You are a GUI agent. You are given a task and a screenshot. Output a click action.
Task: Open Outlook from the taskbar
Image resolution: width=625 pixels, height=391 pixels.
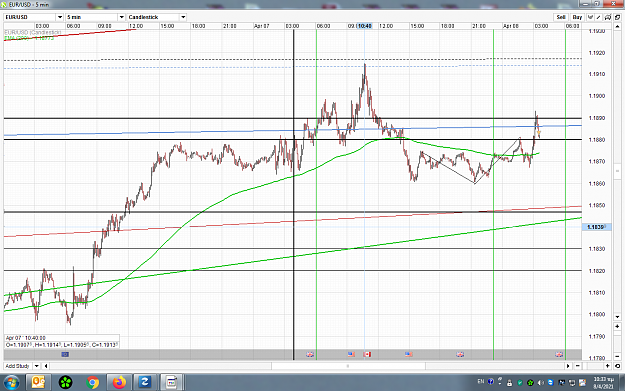38,383
